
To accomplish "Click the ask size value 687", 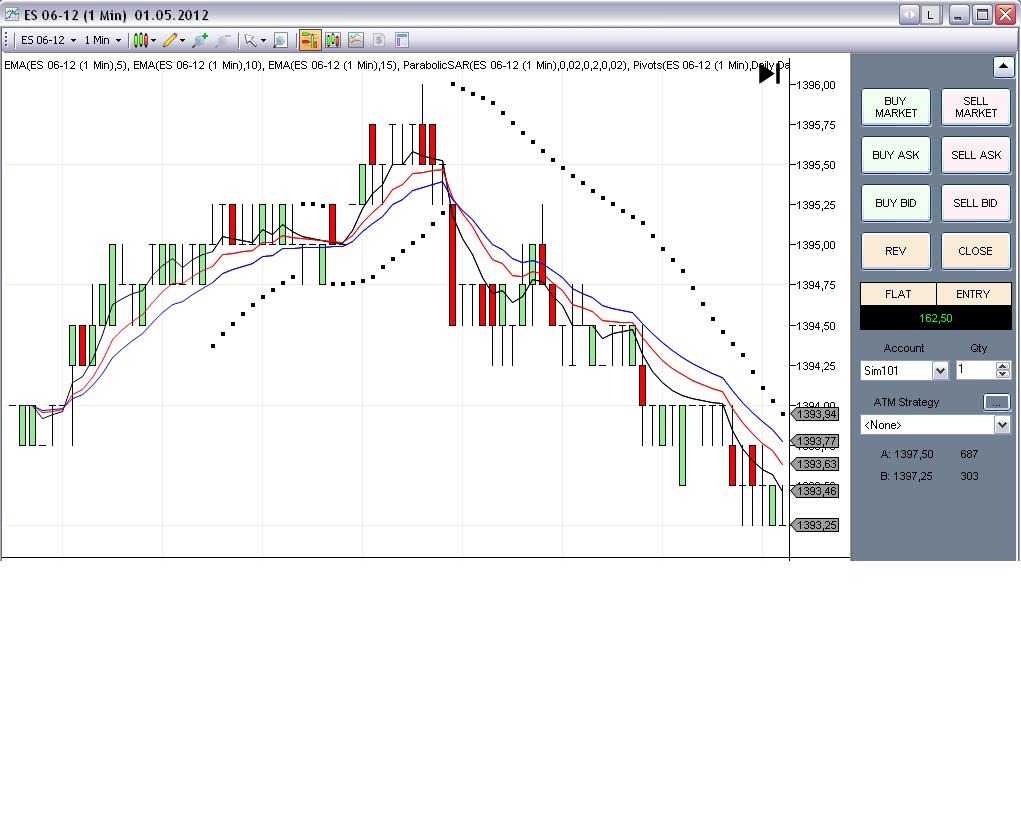I will click(969, 454).
